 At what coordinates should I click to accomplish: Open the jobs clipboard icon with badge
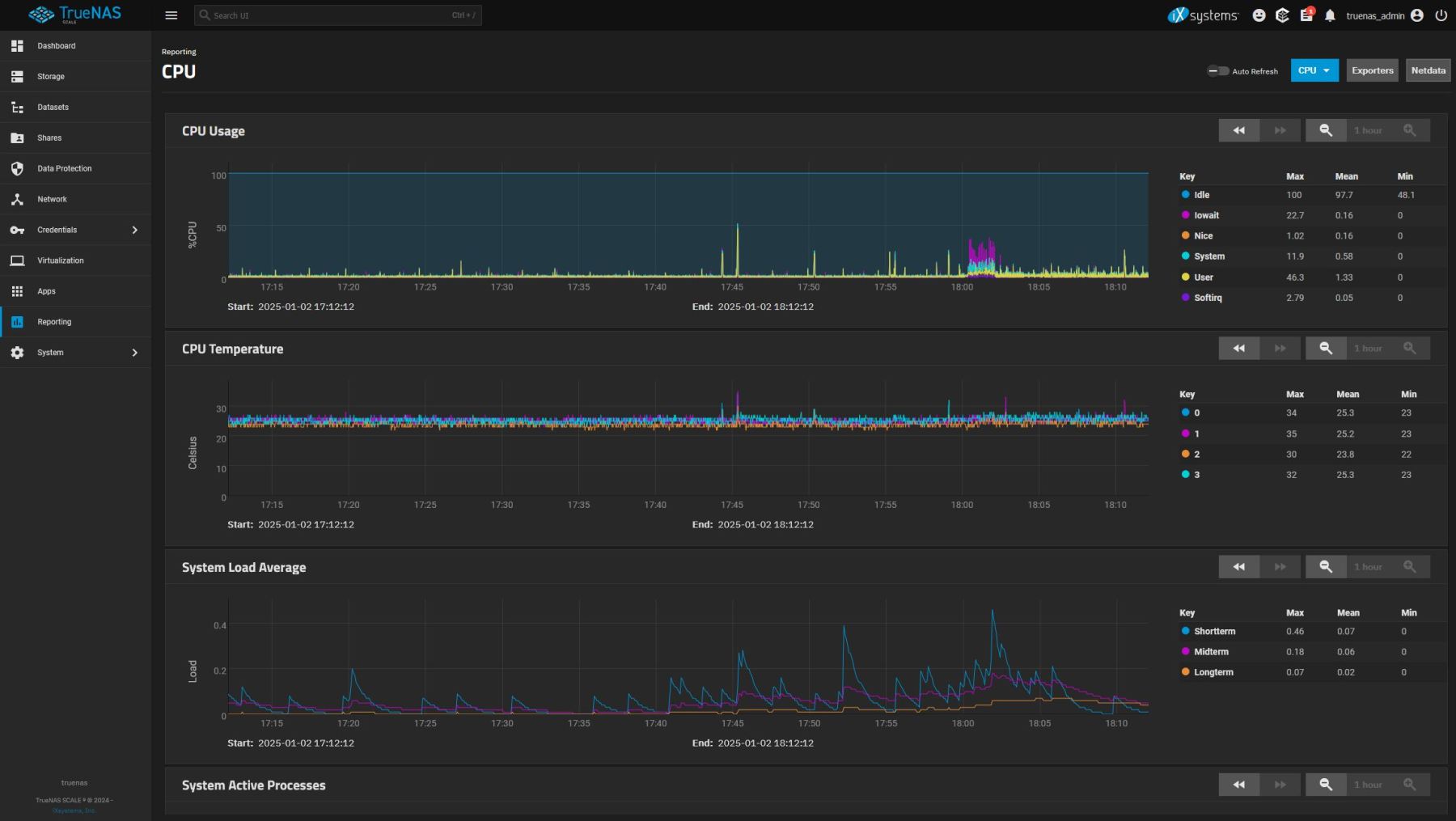click(1306, 15)
